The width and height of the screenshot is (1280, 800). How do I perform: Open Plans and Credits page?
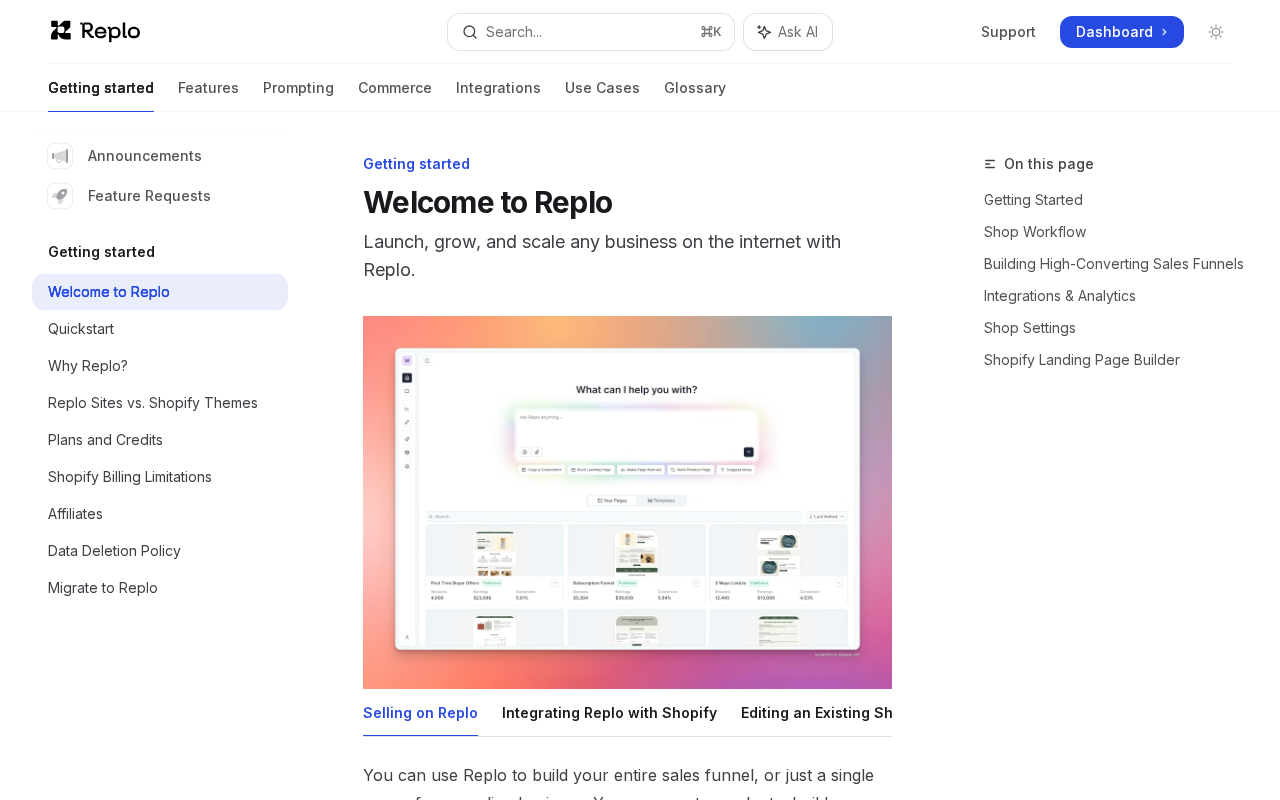tap(160, 440)
